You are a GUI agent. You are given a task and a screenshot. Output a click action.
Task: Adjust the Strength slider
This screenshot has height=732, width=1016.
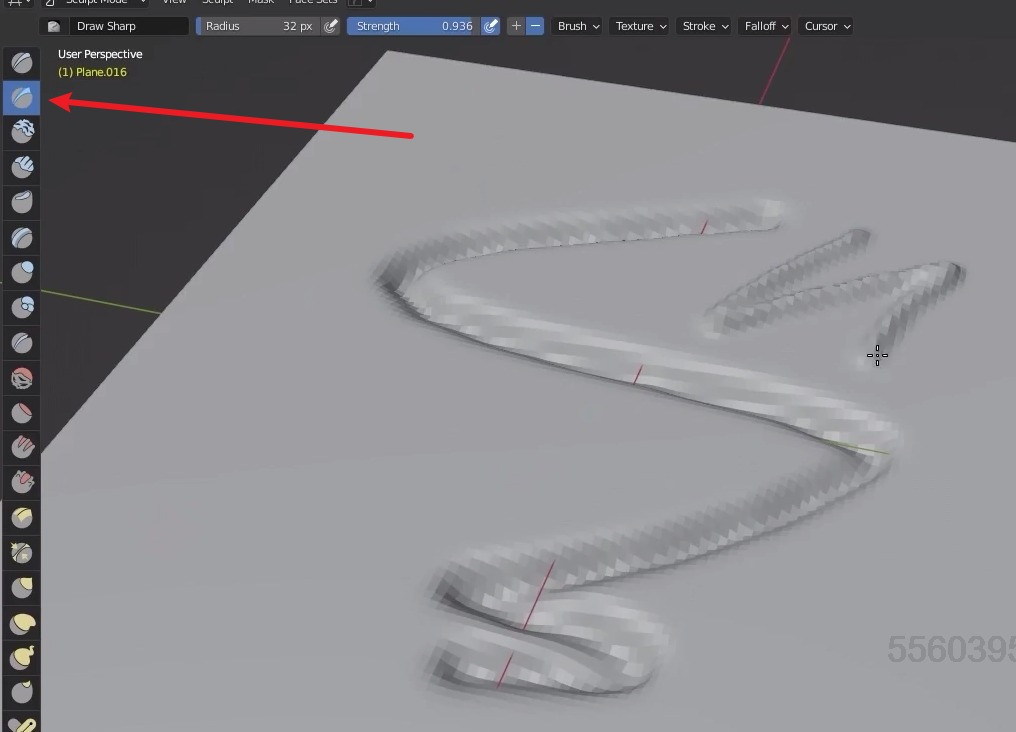click(x=413, y=26)
